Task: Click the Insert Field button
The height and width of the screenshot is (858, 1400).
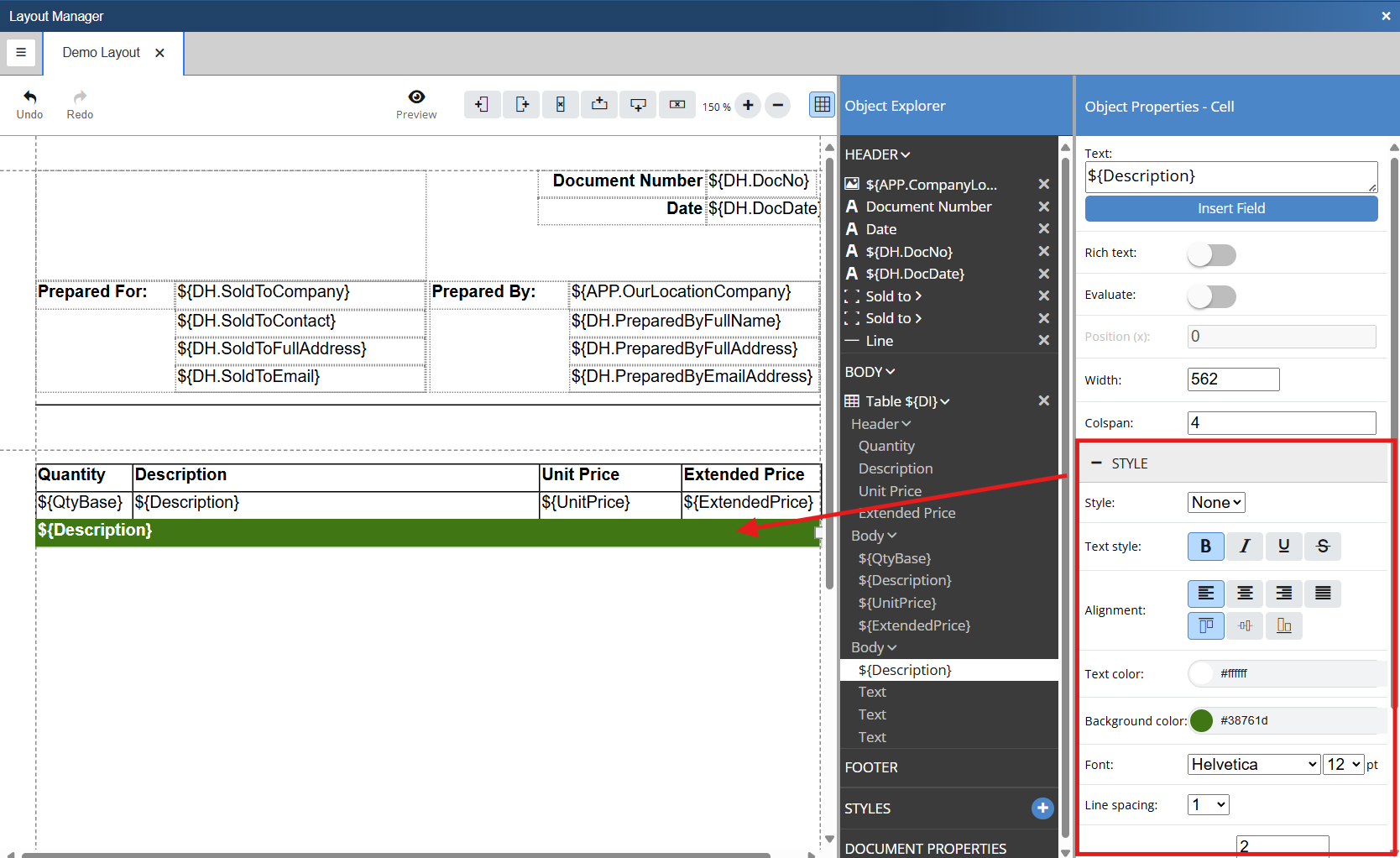Action: click(1230, 208)
